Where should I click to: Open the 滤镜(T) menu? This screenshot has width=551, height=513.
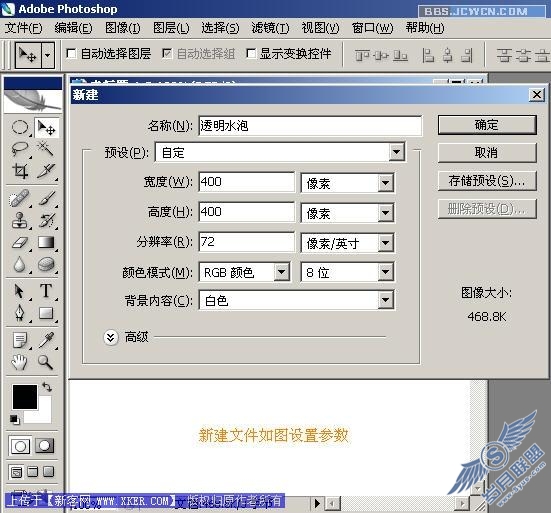coord(270,28)
